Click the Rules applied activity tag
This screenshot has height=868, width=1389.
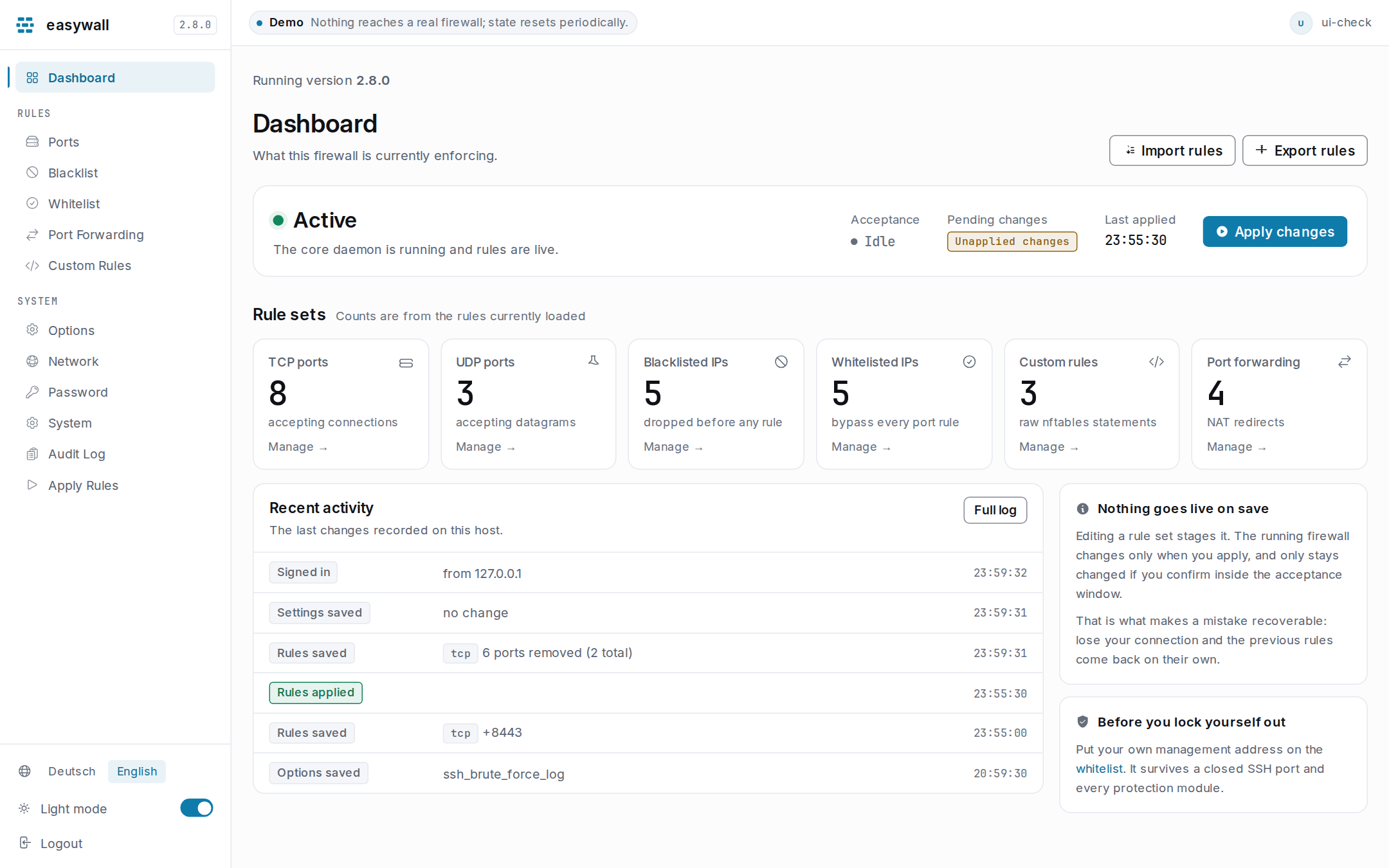pos(316,692)
